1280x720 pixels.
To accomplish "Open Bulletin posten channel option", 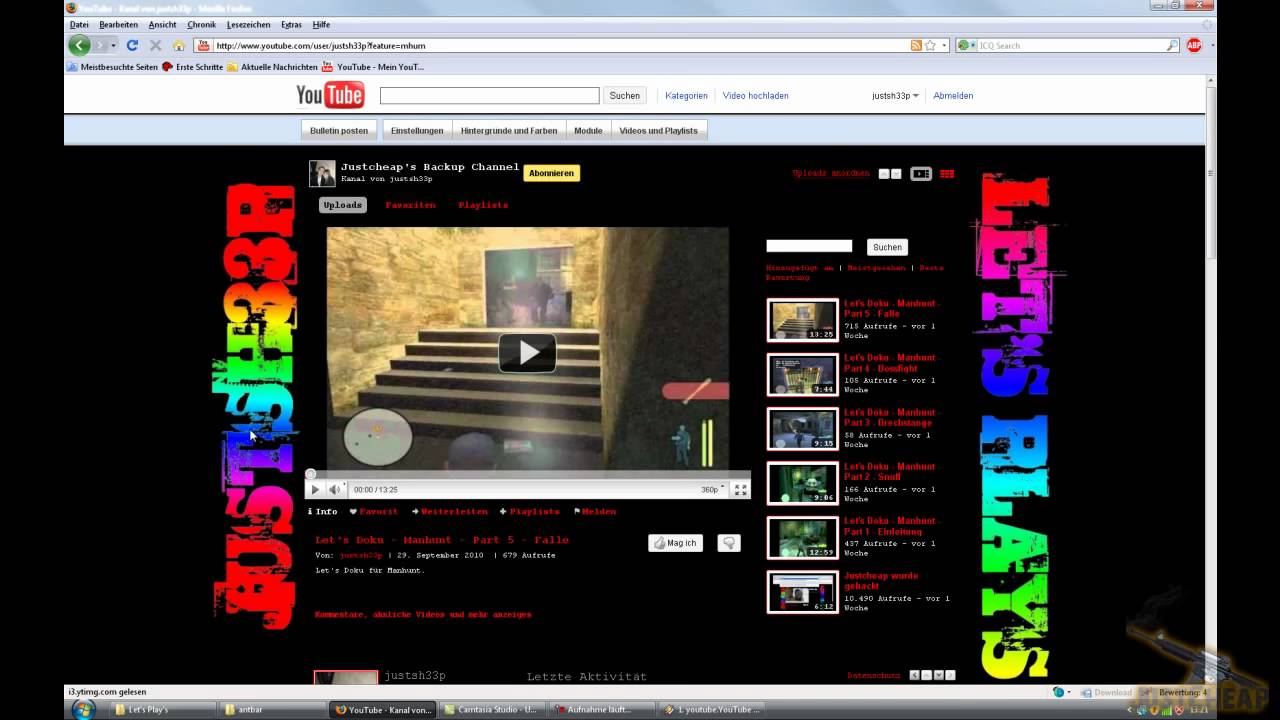I will tap(339, 130).
